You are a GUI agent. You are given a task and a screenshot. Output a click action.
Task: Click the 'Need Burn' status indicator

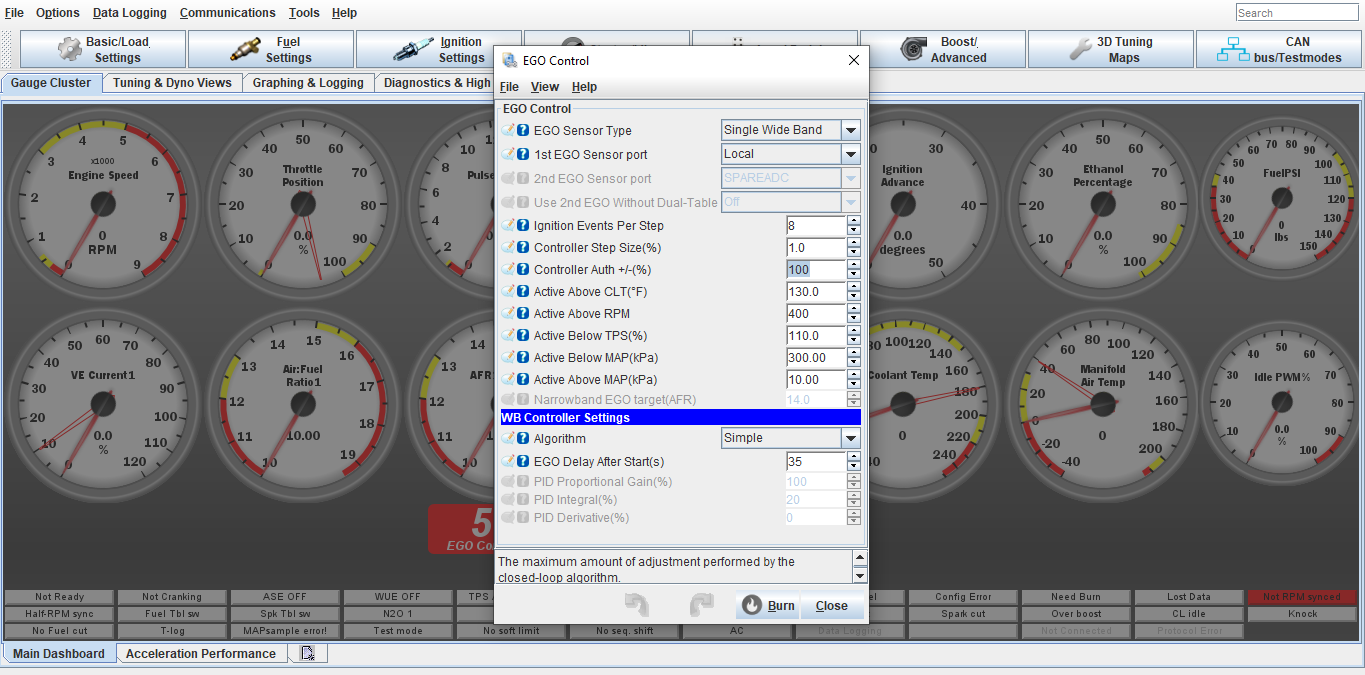(x=1076, y=597)
